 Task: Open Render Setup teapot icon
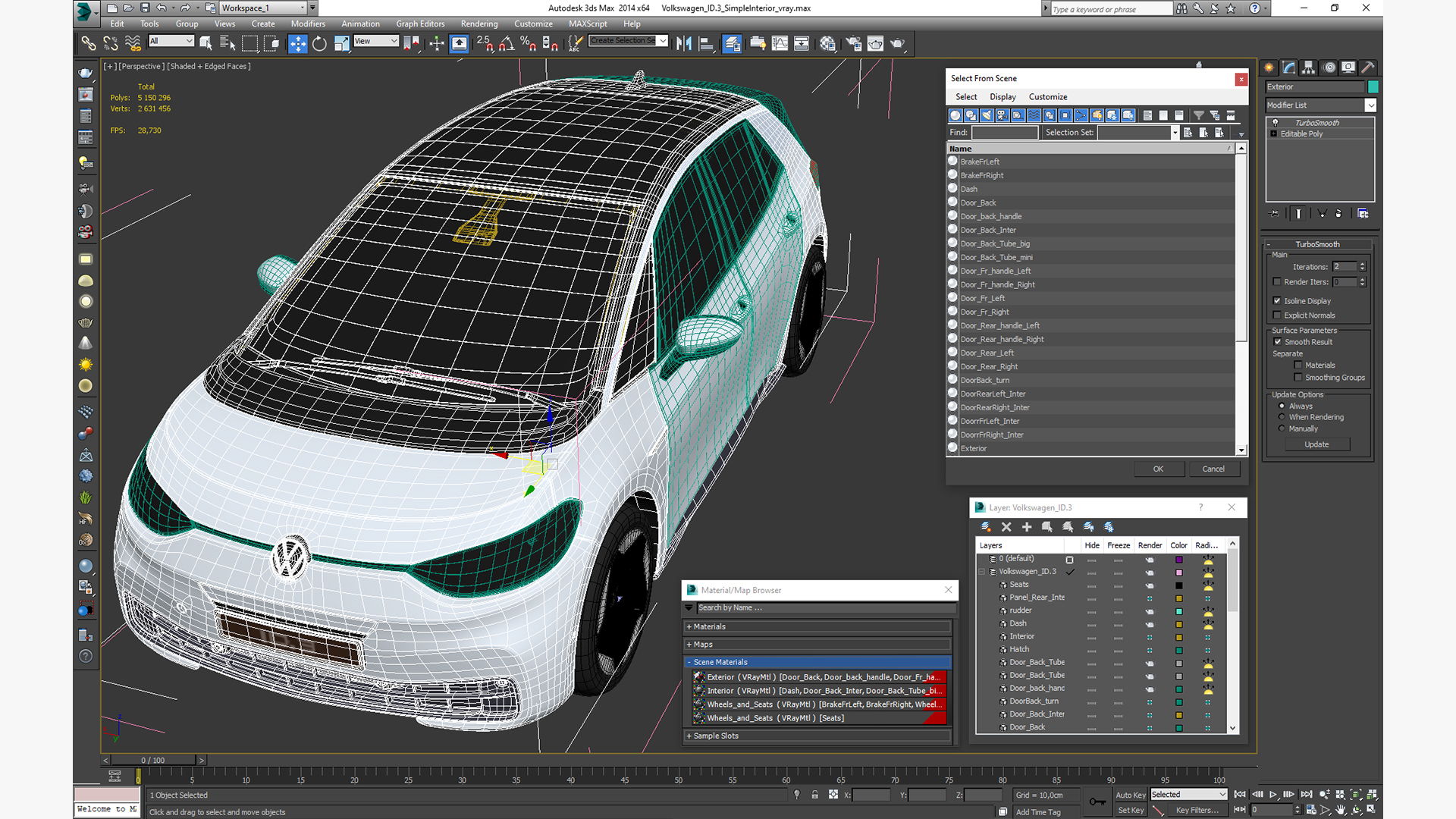click(853, 43)
